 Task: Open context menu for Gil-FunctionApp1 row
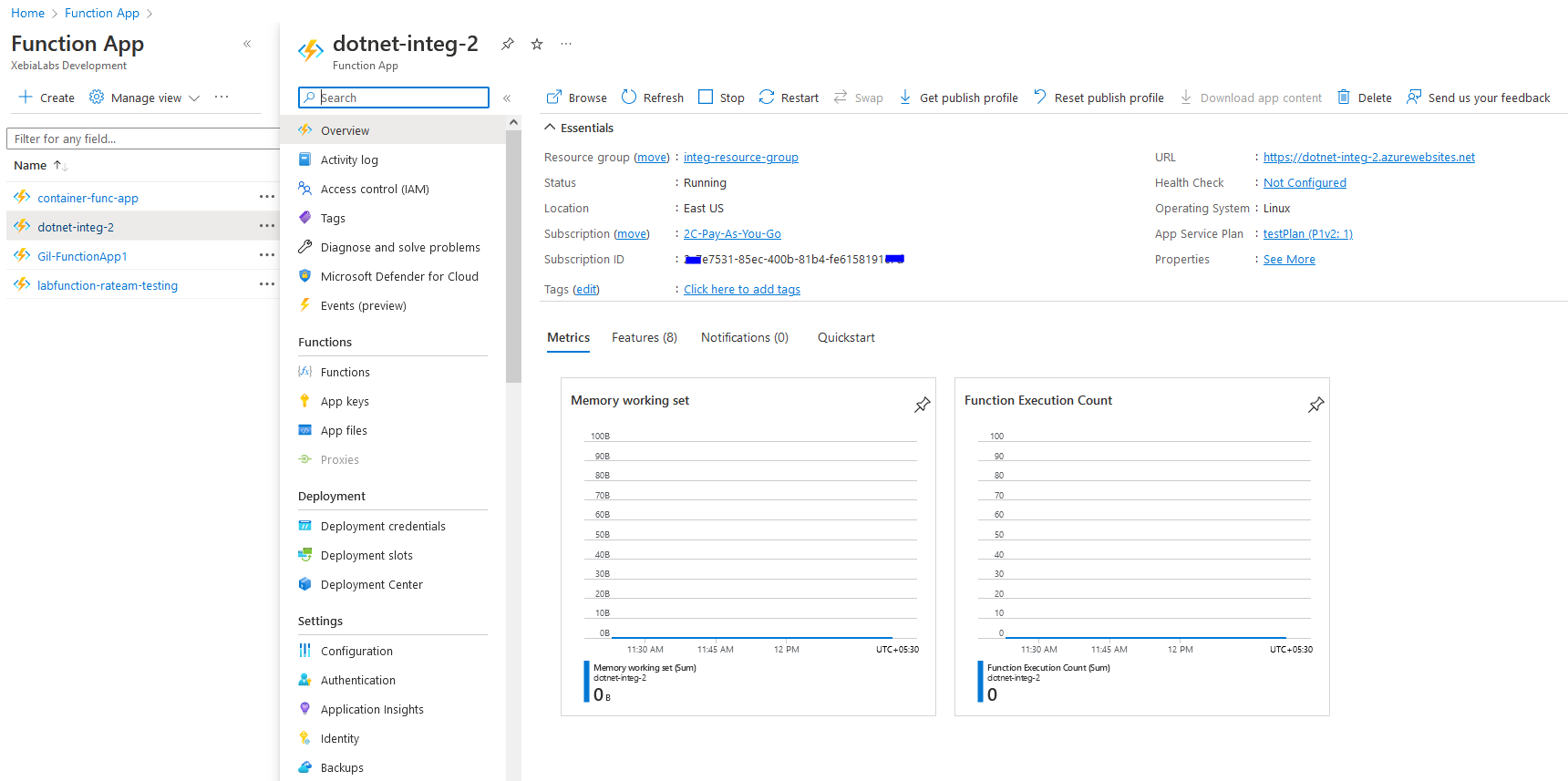click(x=266, y=255)
